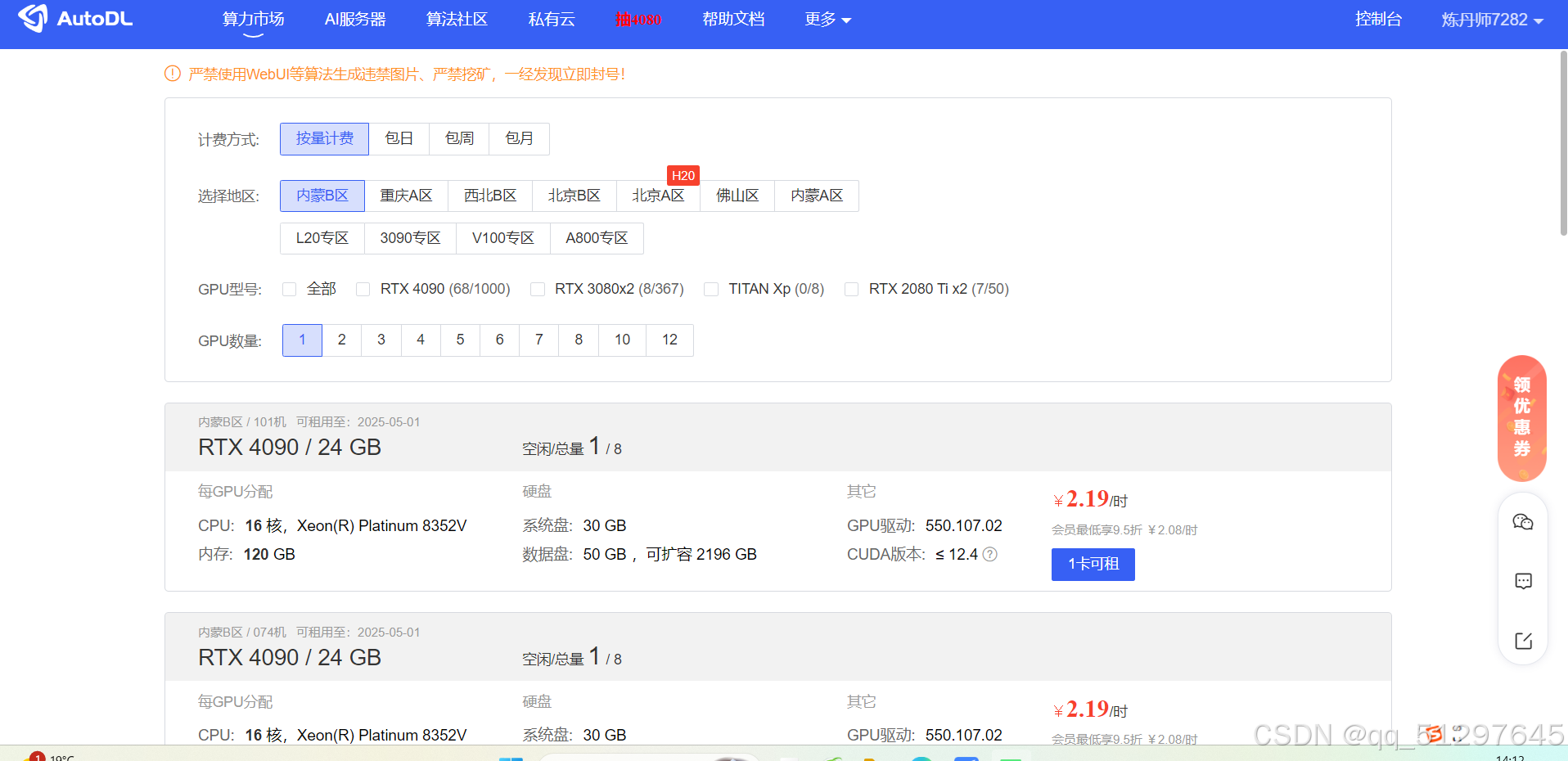Click 内蒙B区 / 074机 machine label
1568x761 pixels.
click(x=242, y=633)
